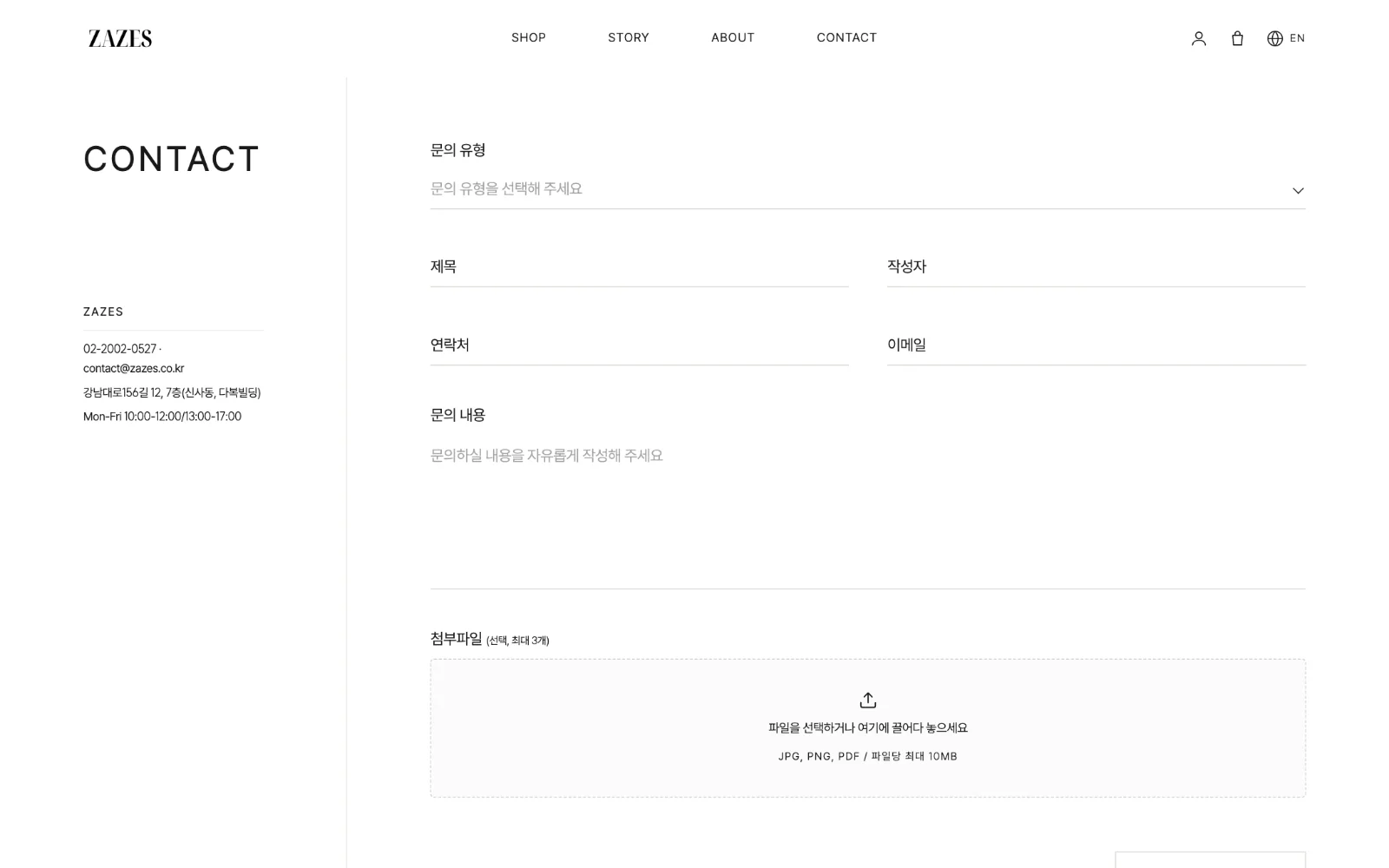
Task: Click the Mon-Fri business hours text
Action: (x=162, y=417)
